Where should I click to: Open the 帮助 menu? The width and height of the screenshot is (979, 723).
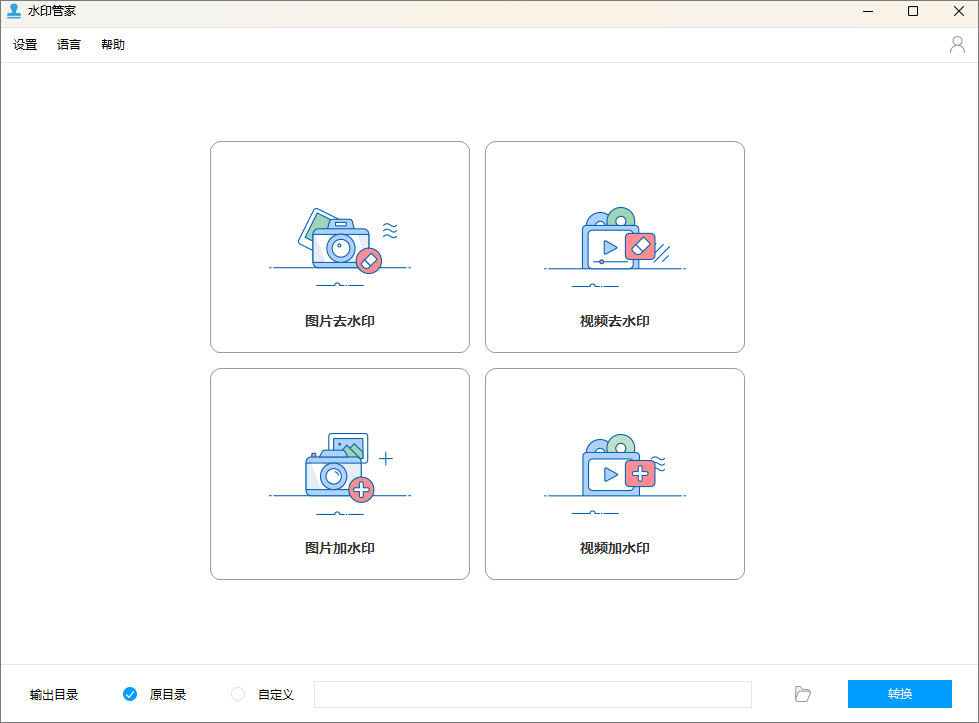[x=112, y=44]
